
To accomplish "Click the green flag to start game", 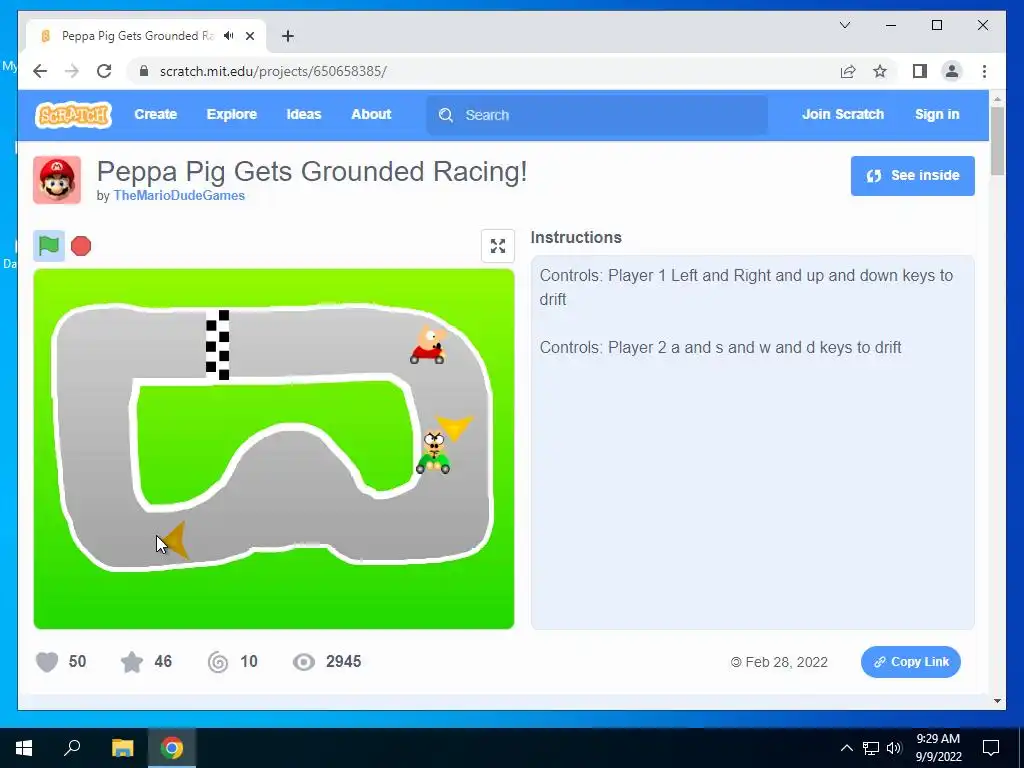I will (x=49, y=246).
